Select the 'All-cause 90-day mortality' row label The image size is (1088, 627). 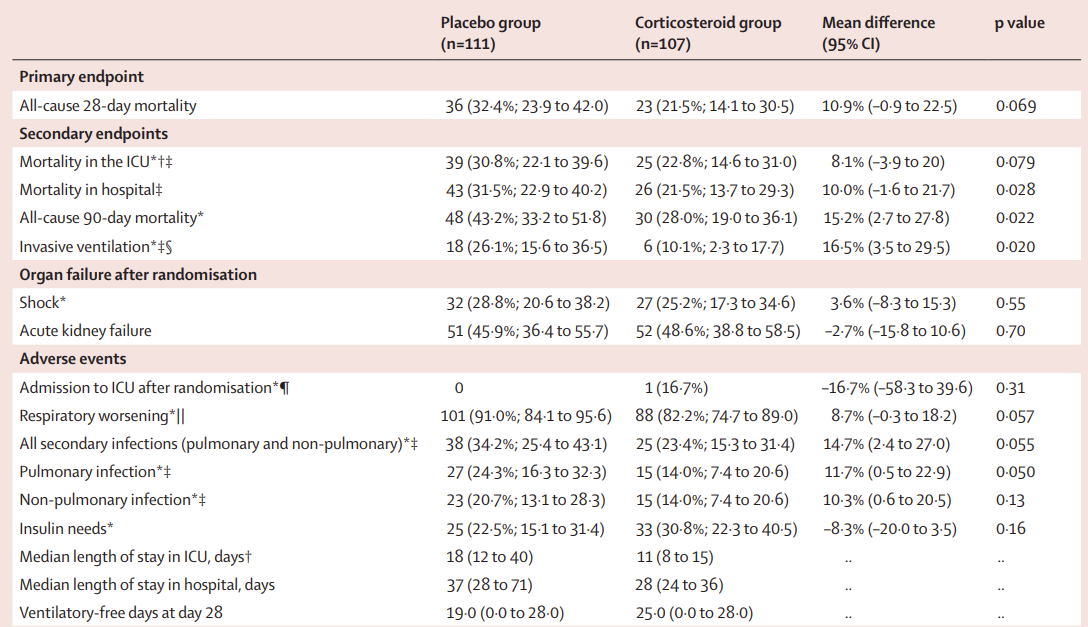pos(110,217)
